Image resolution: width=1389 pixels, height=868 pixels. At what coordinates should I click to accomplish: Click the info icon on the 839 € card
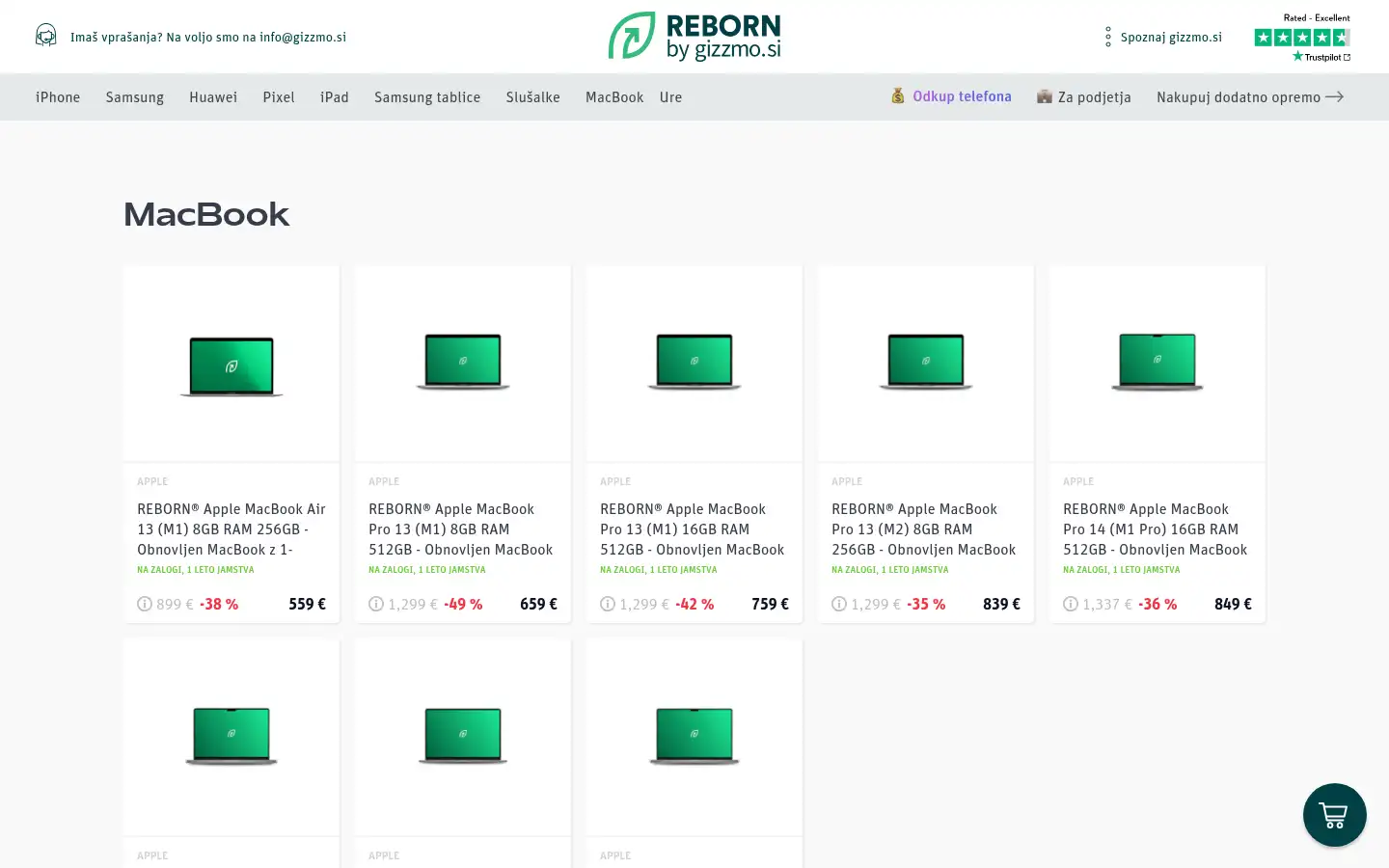[839, 604]
